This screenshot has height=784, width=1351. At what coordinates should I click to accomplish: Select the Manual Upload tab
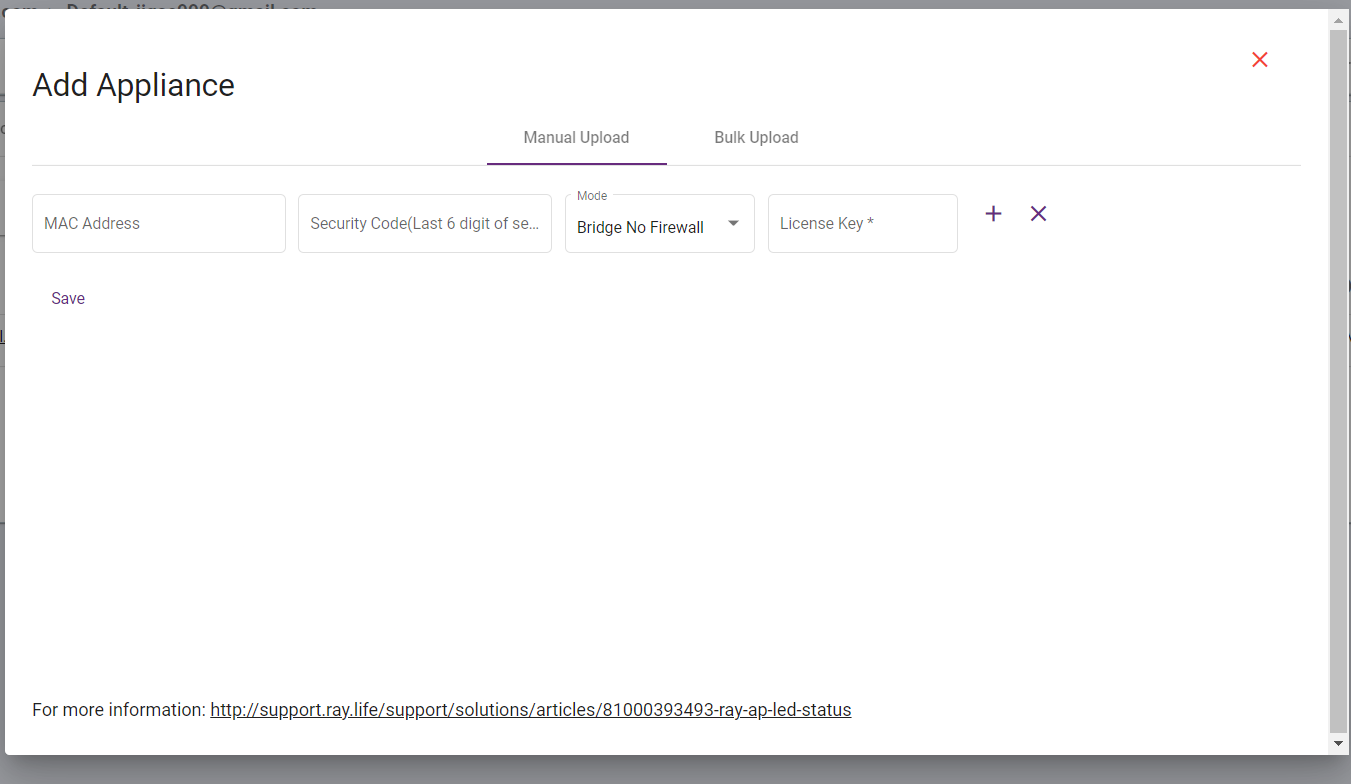coord(576,138)
